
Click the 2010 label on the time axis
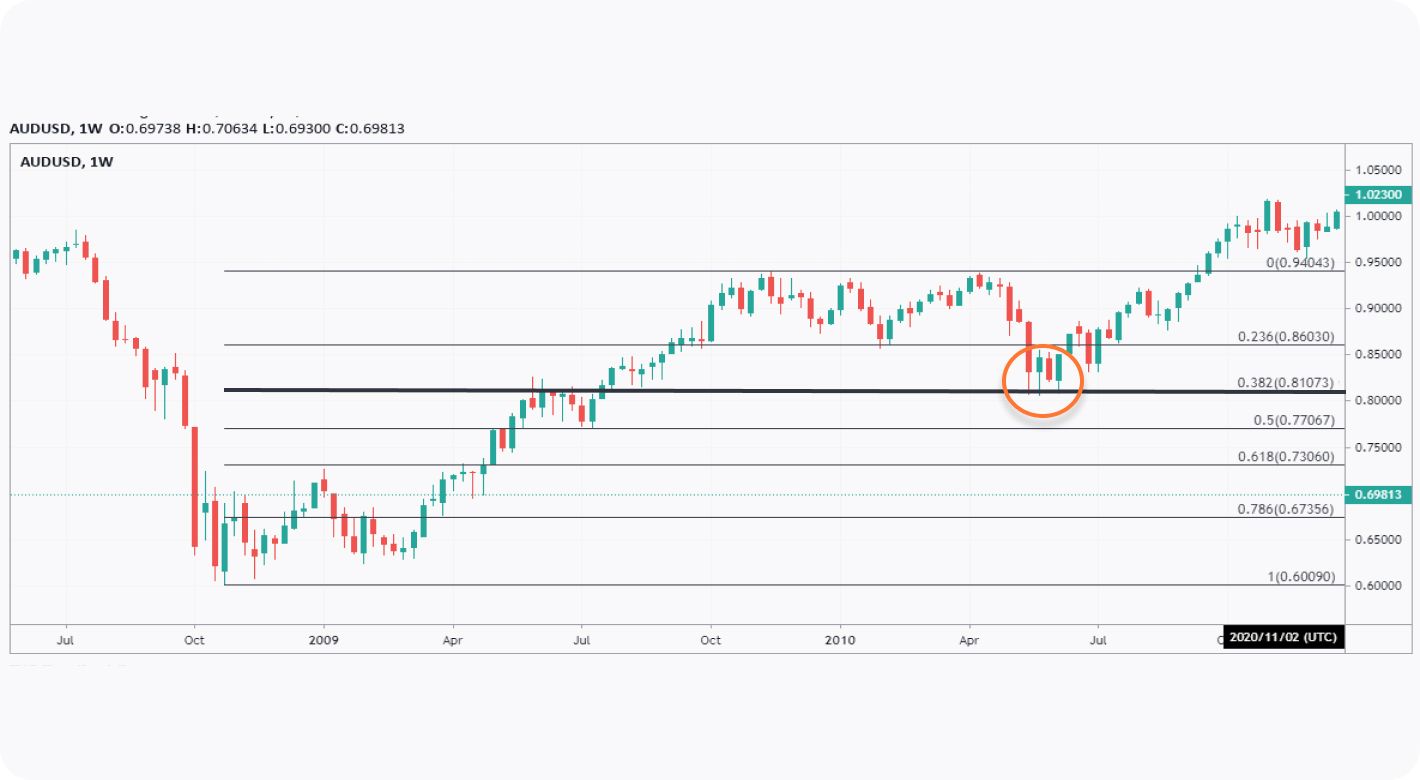click(x=840, y=638)
